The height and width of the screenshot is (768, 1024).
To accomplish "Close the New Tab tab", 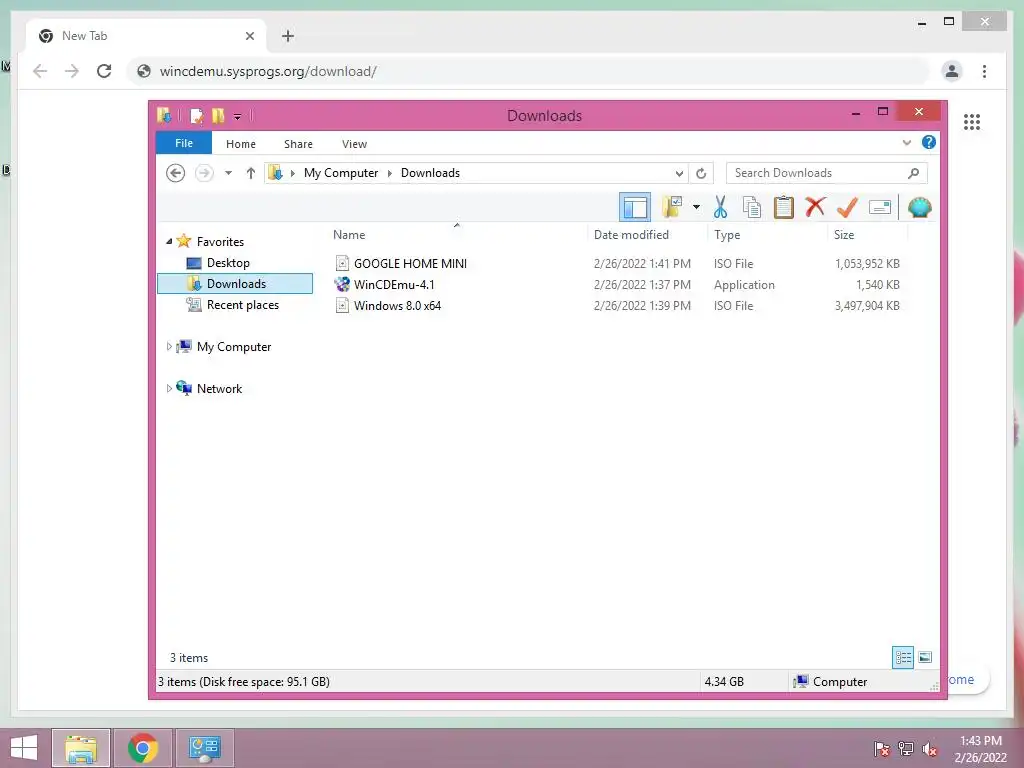I will click(249, 36).
